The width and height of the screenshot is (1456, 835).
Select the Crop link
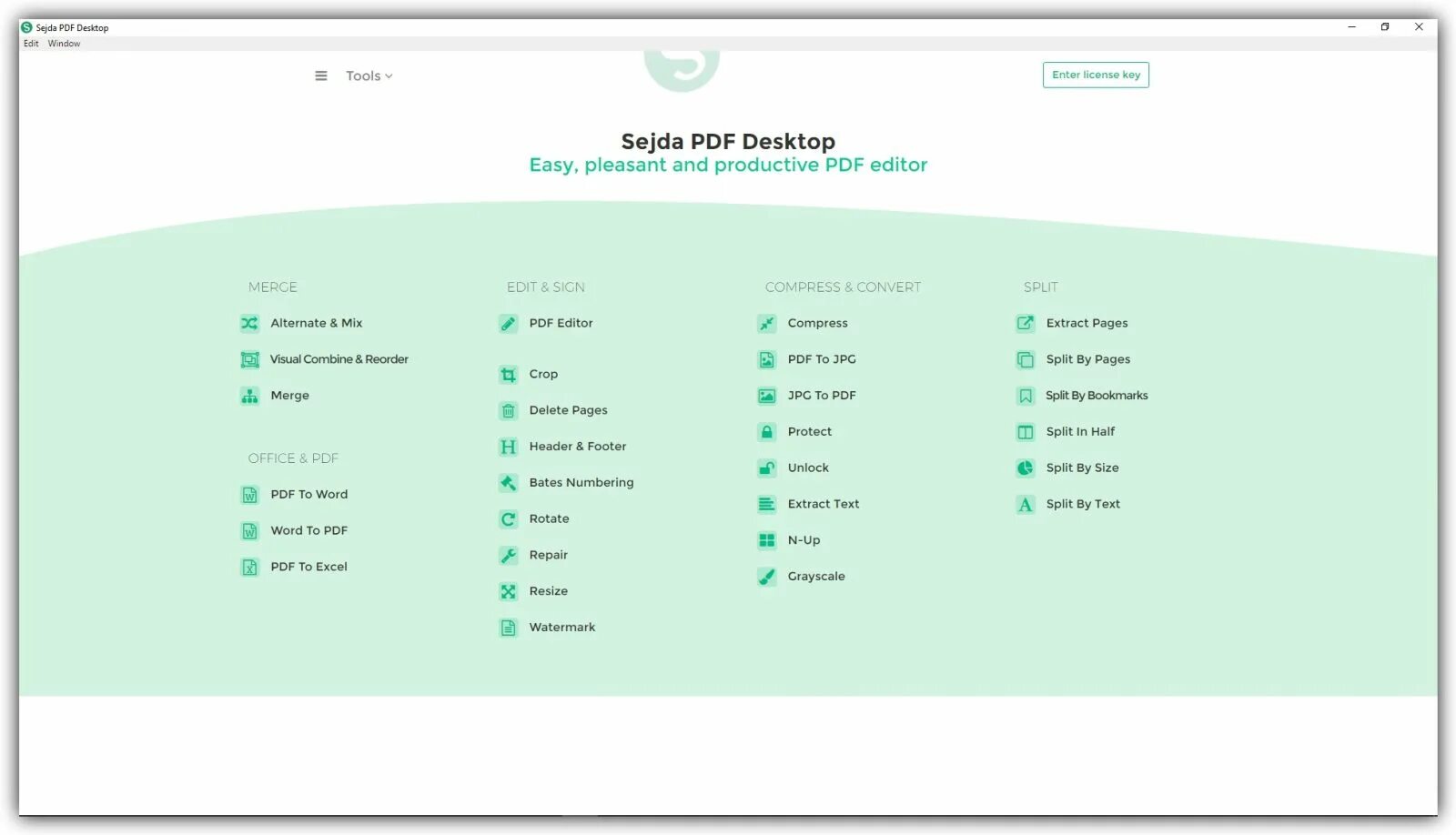(543, 374)
